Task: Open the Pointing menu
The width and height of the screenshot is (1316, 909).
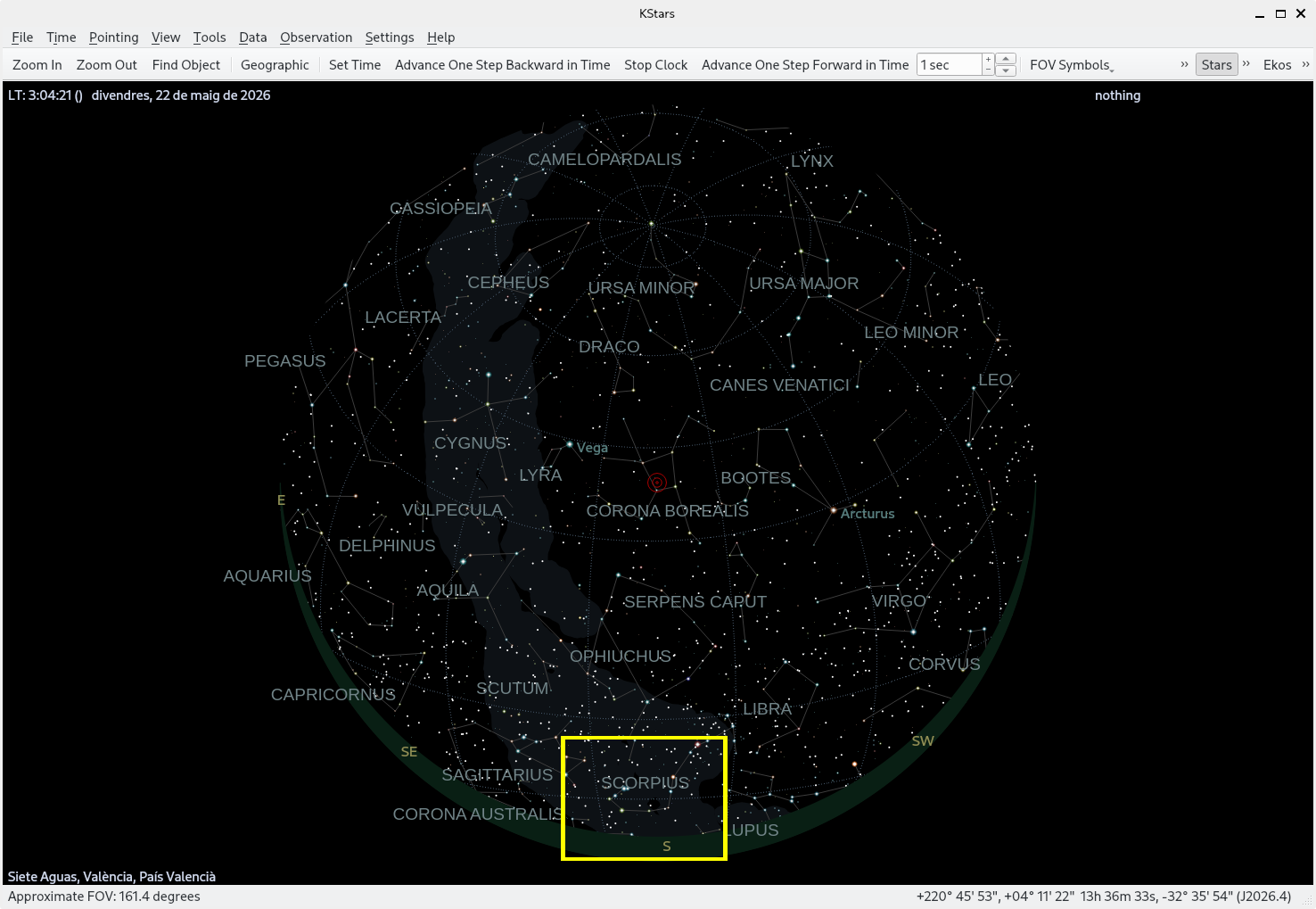Action: 113,37
